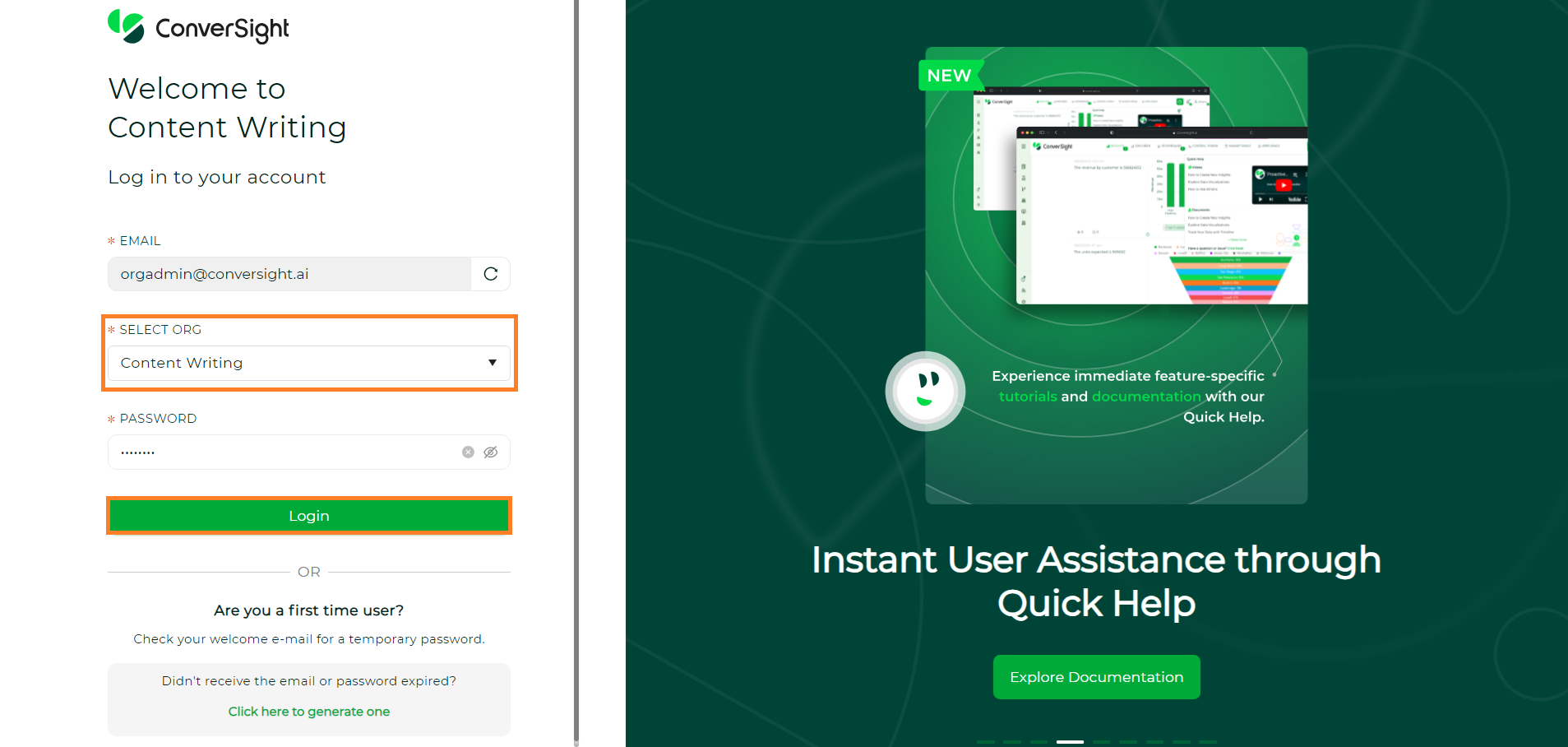
Task: Select the last carousel indicator dash
Action: pos(1208,742)
